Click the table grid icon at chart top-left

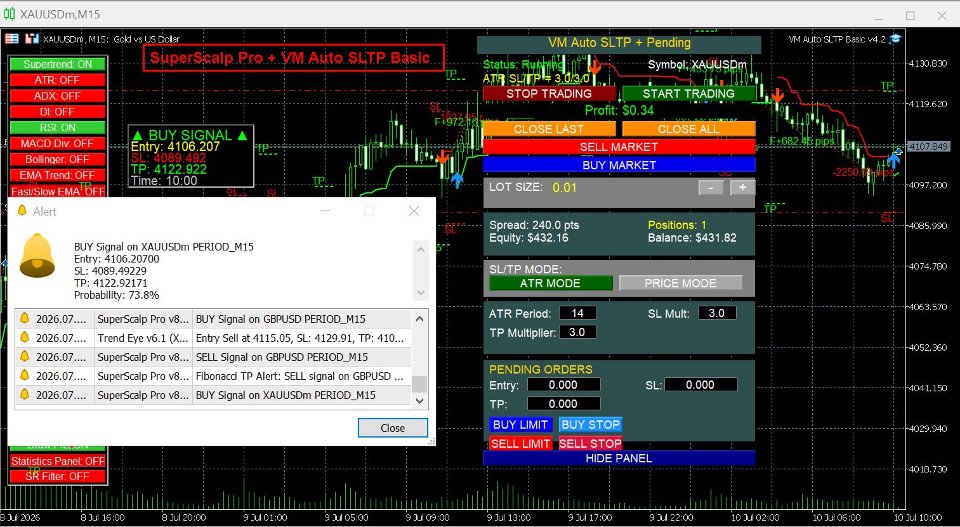point(12,39)
